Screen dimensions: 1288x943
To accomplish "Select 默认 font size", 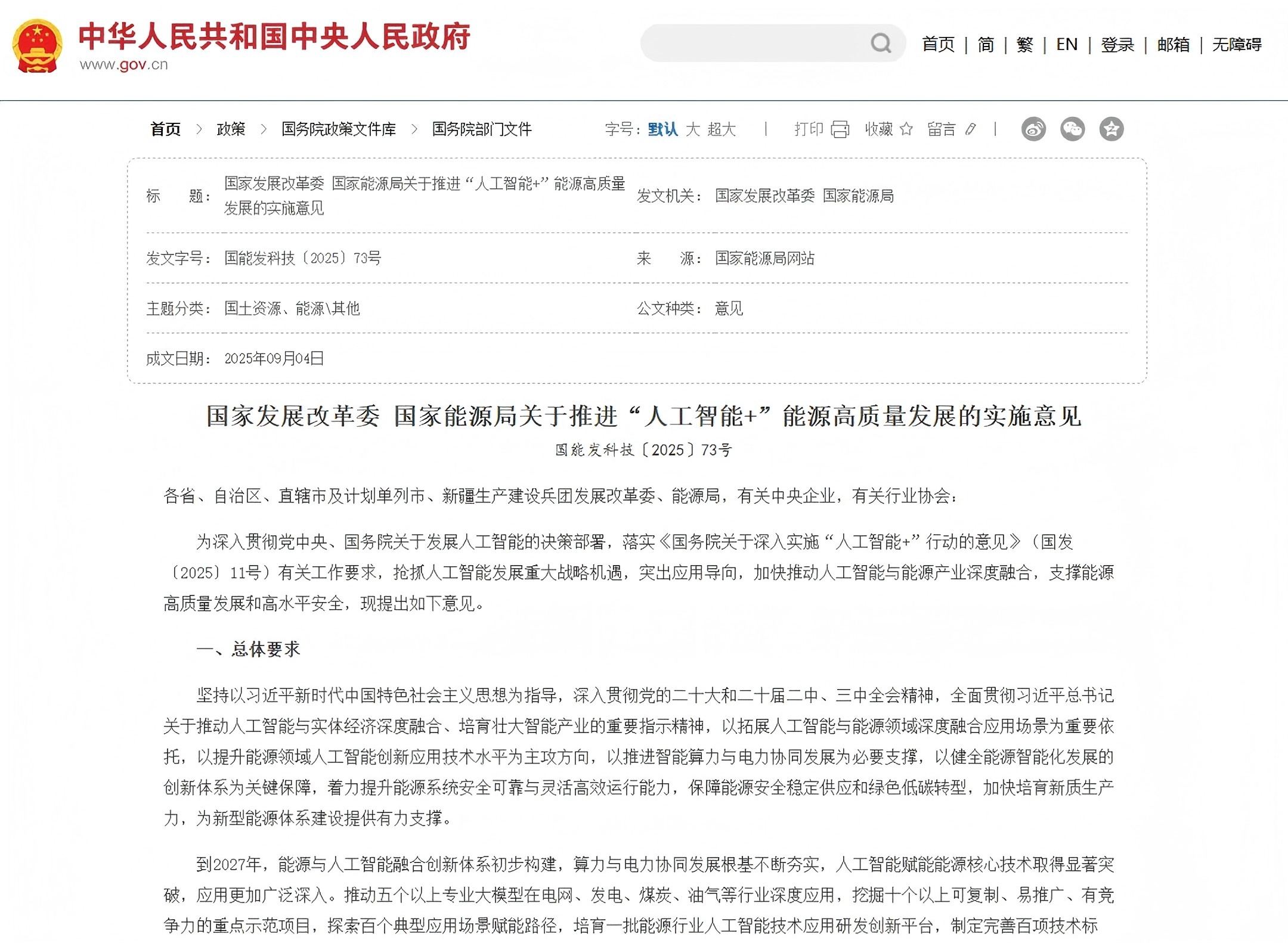I will pos(662,129).
